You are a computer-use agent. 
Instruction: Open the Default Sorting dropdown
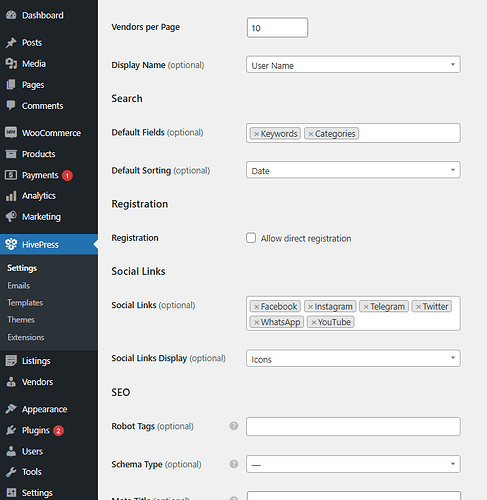pos(353,170)
